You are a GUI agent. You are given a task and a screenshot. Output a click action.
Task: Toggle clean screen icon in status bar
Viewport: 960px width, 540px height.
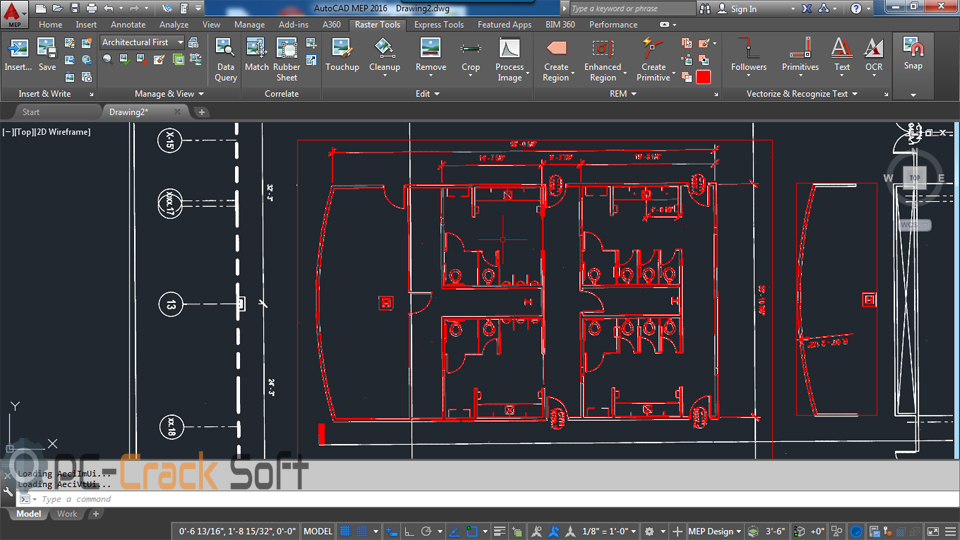[x=932, y=531]
